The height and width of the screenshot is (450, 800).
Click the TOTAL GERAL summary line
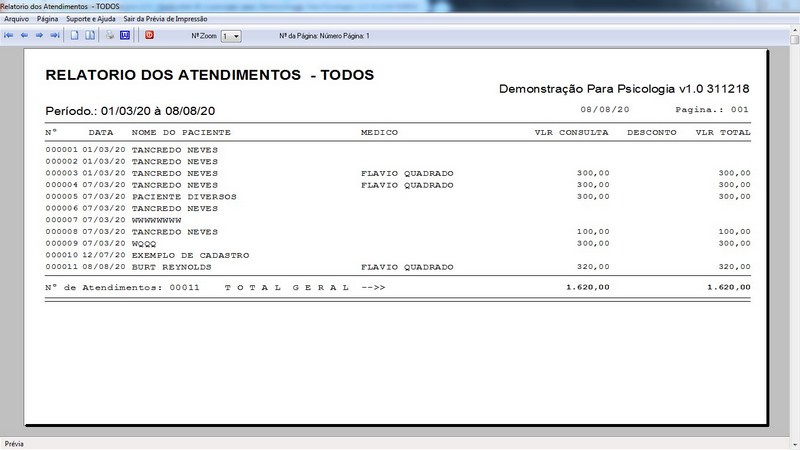click(x=290, y=287)
